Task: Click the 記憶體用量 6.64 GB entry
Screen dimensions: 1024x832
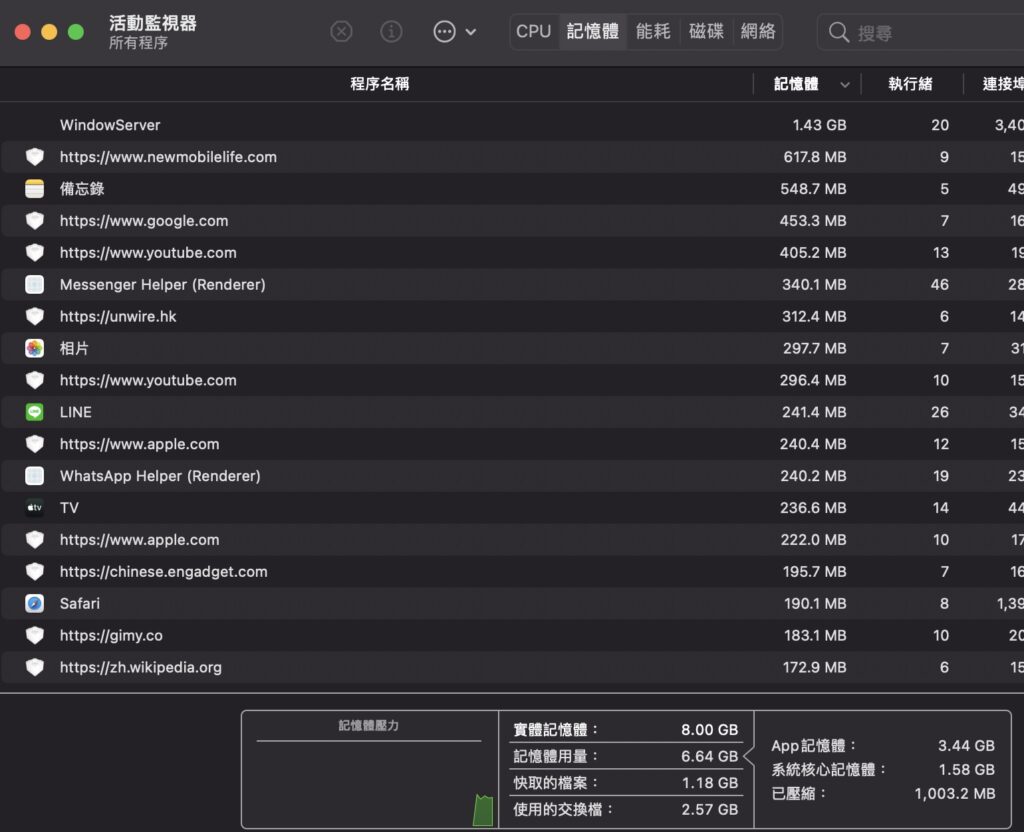Action: [626, 756]
